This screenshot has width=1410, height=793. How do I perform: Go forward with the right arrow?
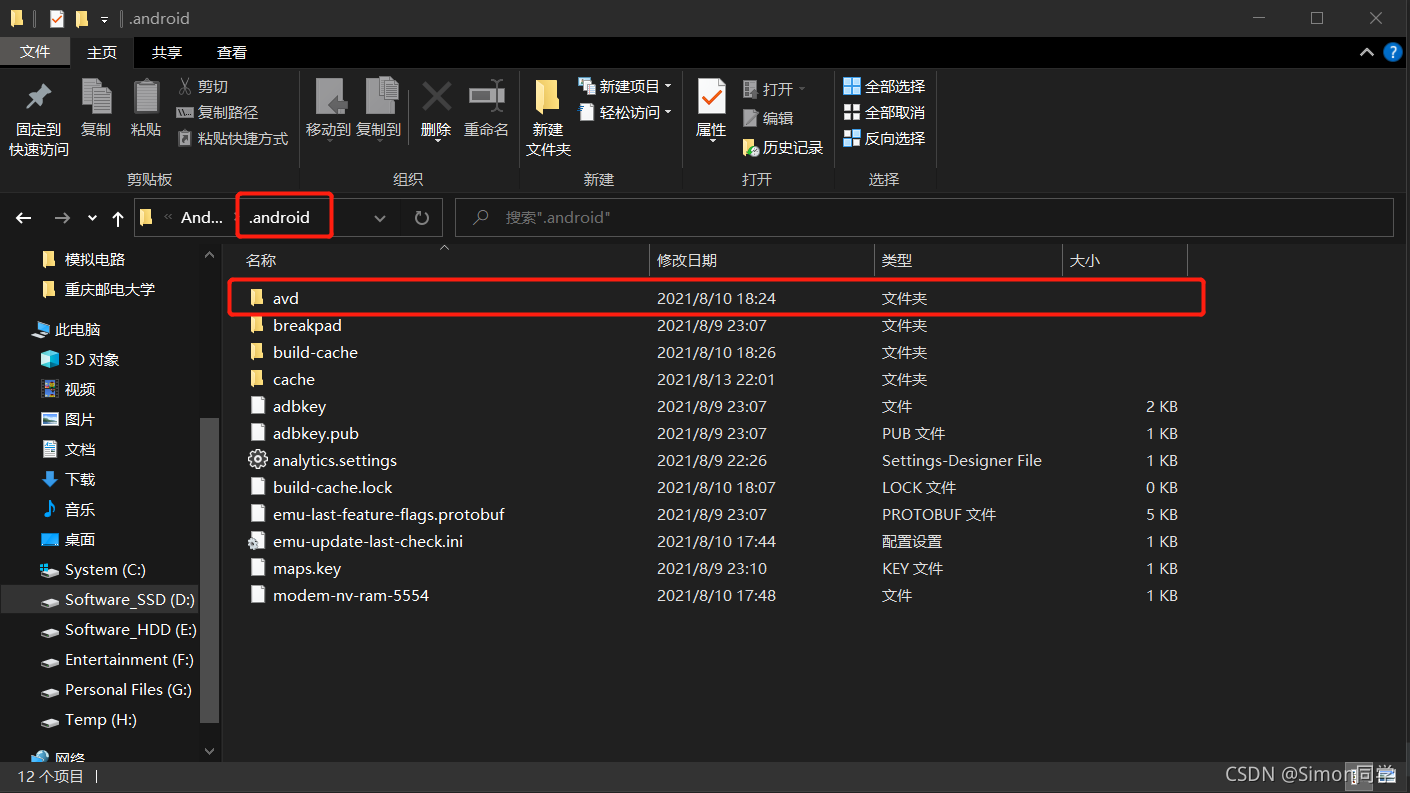tap(62, 217)
